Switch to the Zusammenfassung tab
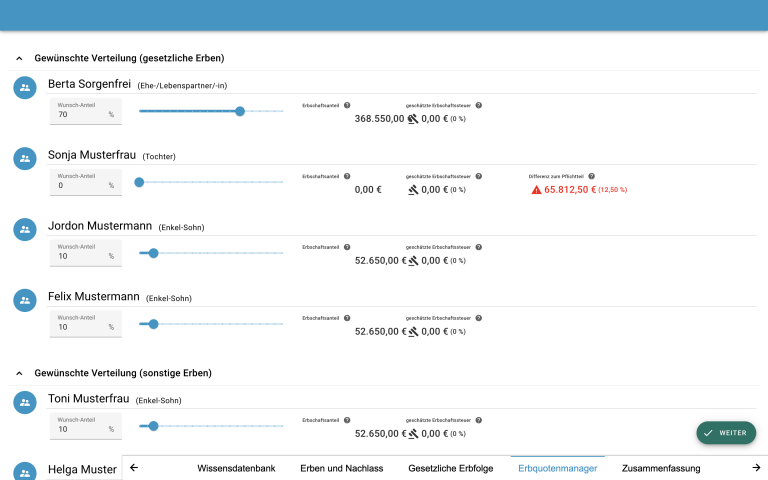Image resolution: width=768 pixels, height=480 pixels. pyautogui.click(x=661, y=468)
